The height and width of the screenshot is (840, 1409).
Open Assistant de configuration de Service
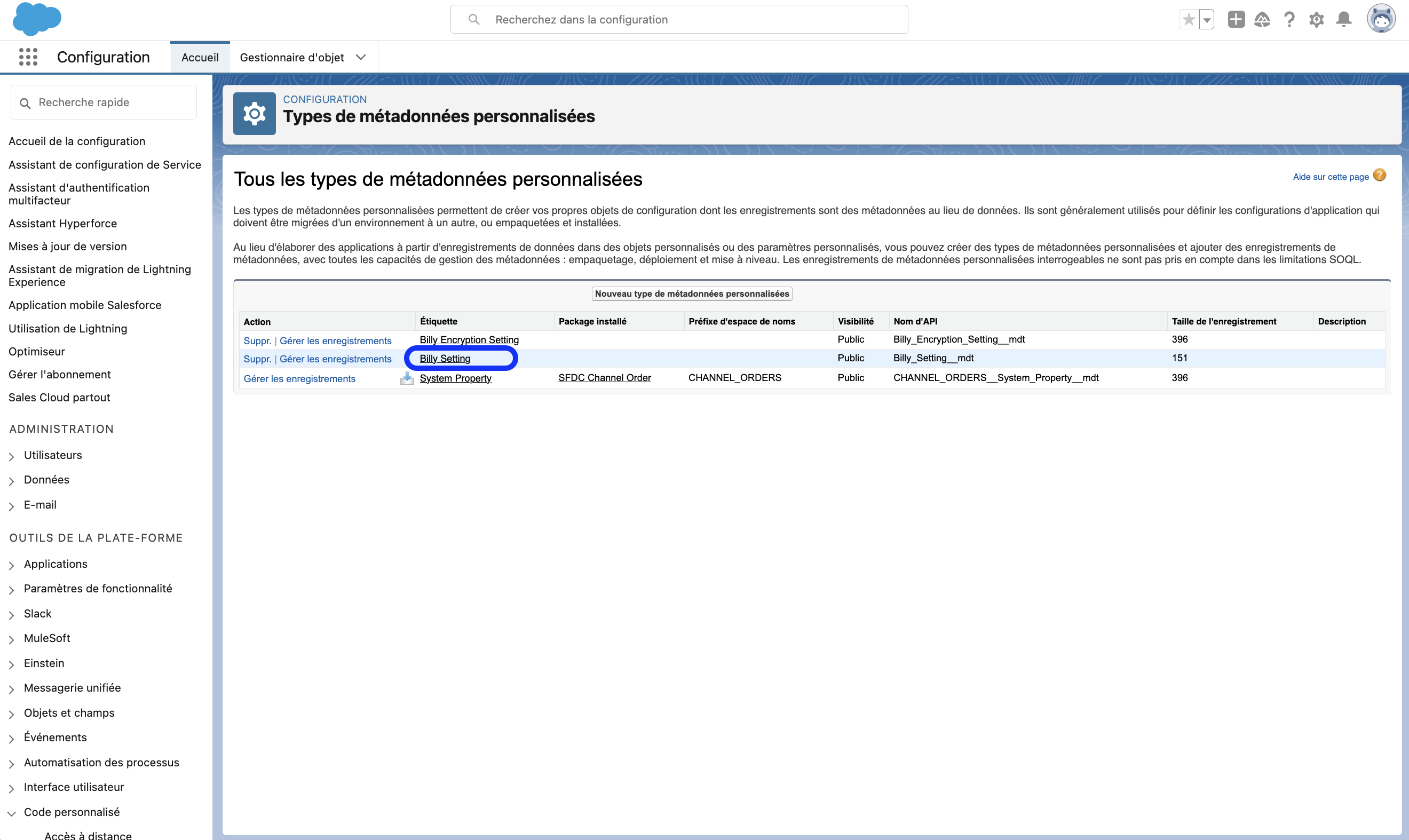point(105,165)
